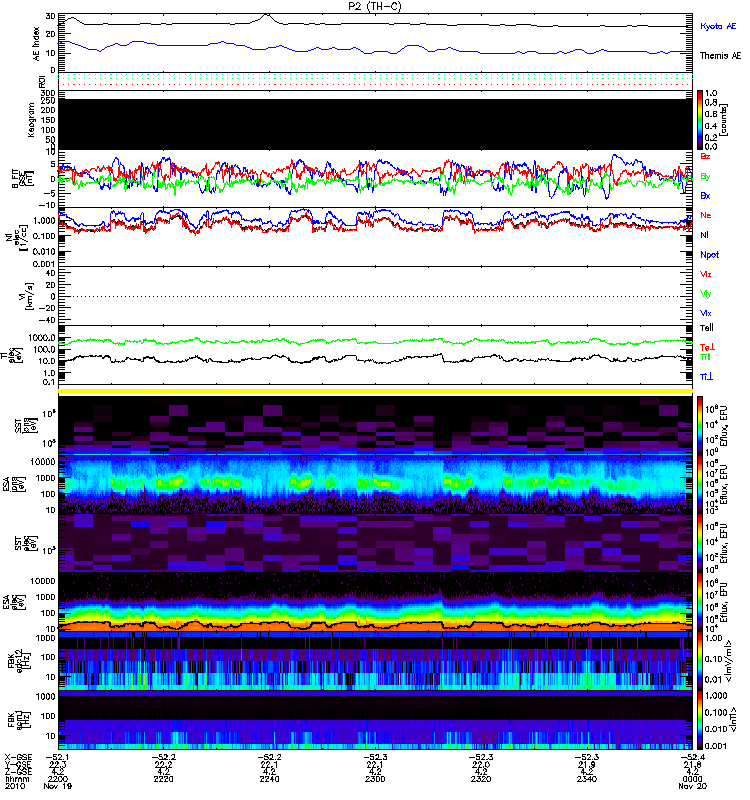The image size is (750, 800).
Task: Click the black Keogram panel
Action: coord(376,124)
